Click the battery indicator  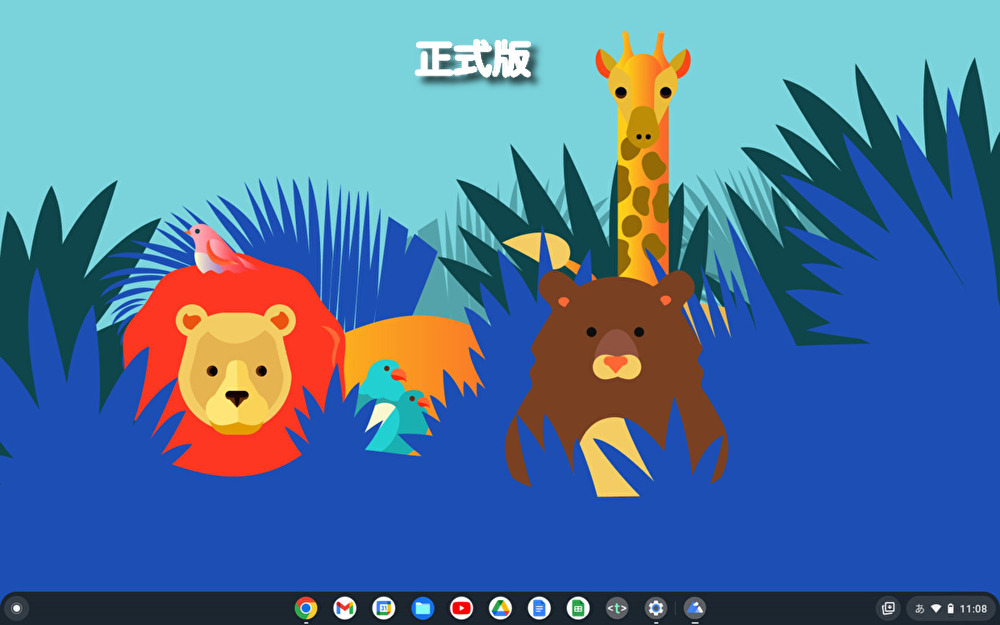click(950, 608)
